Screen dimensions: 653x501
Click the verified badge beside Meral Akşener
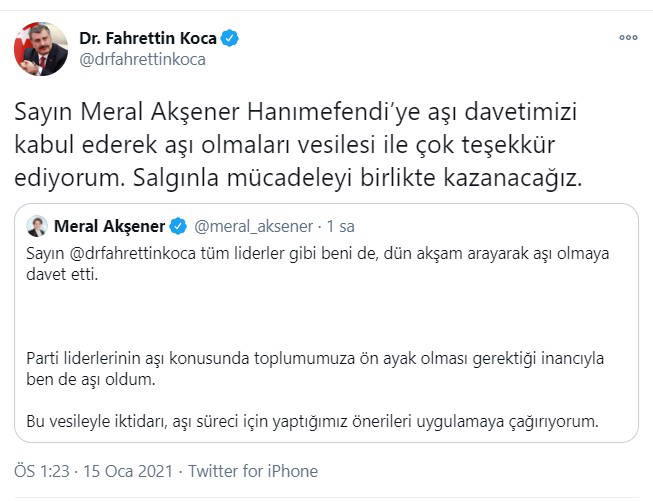178,224
